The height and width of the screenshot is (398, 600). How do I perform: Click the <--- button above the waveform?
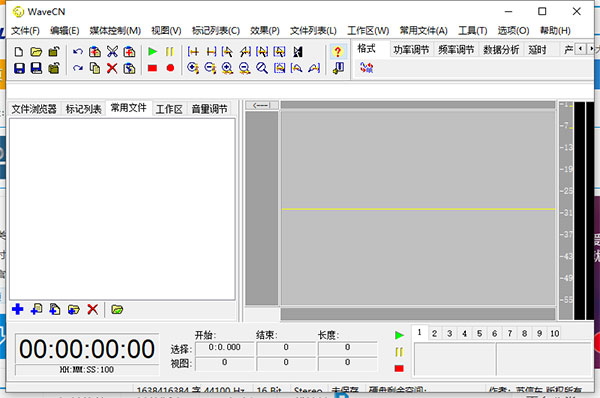coord(262,105)
